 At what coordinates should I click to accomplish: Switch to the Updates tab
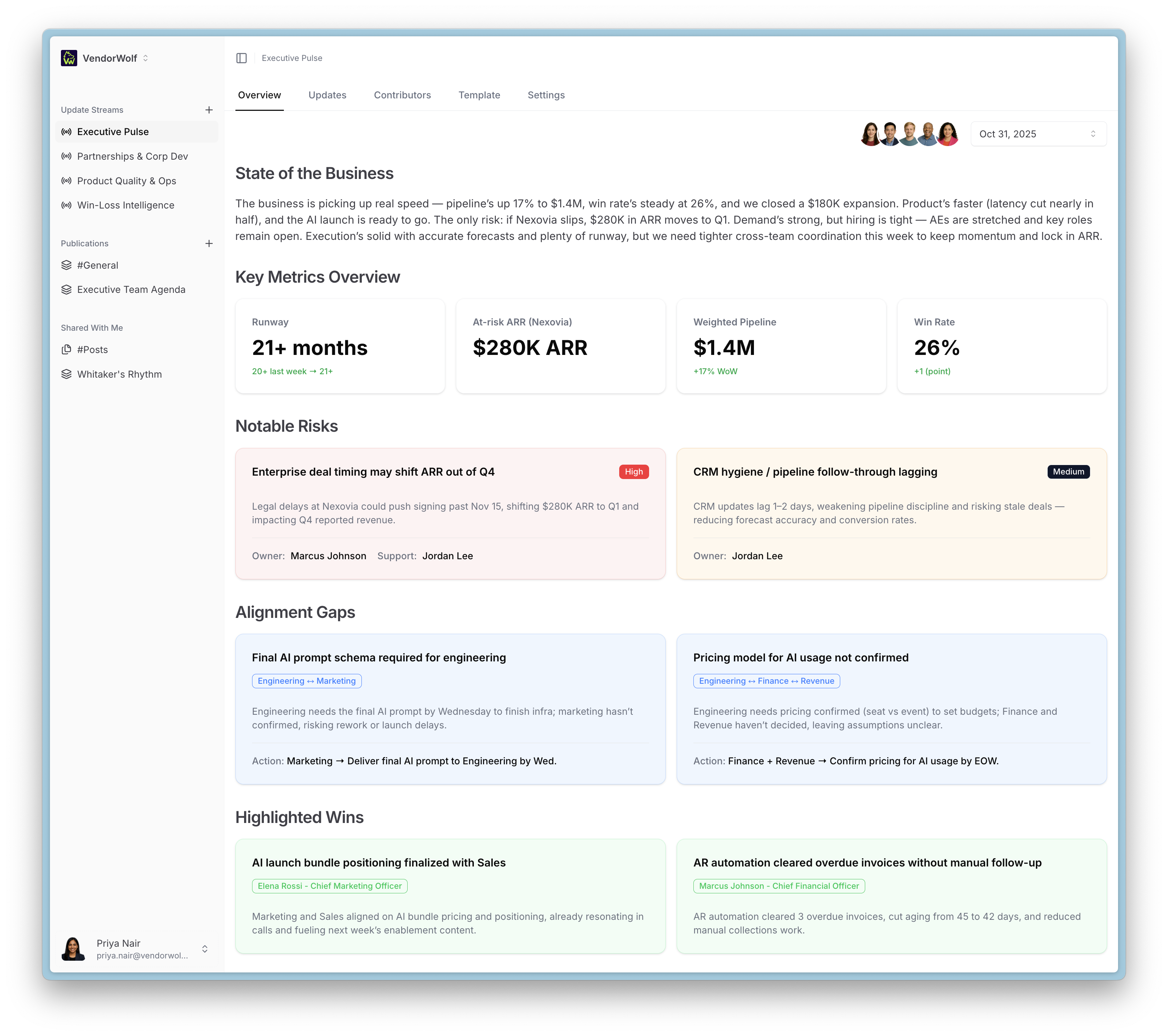(327, 95)
